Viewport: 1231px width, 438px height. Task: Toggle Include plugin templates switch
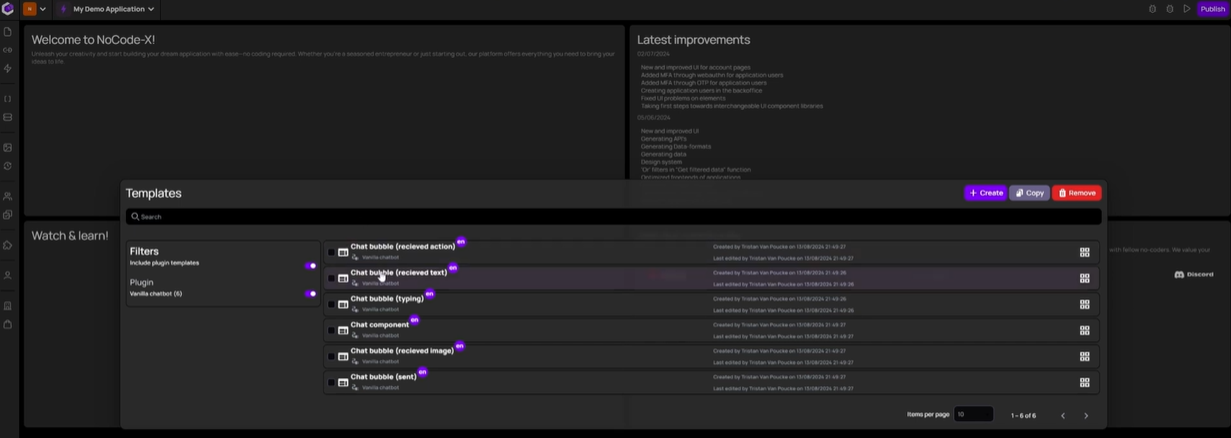(311, 266)
